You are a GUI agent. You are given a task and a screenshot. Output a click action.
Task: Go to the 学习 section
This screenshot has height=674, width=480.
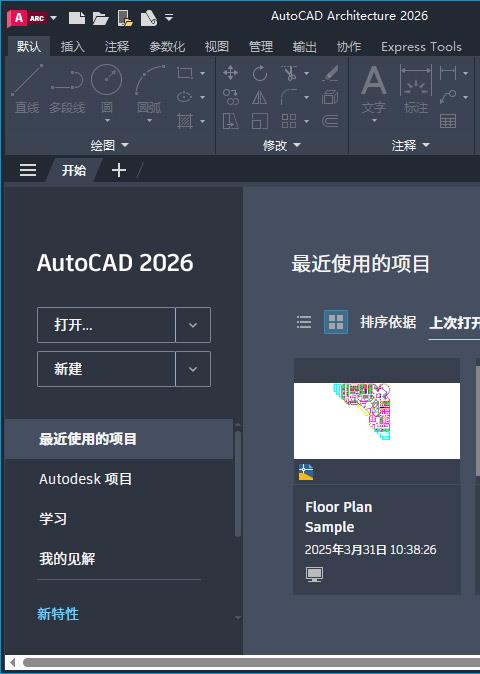[53, 518]
